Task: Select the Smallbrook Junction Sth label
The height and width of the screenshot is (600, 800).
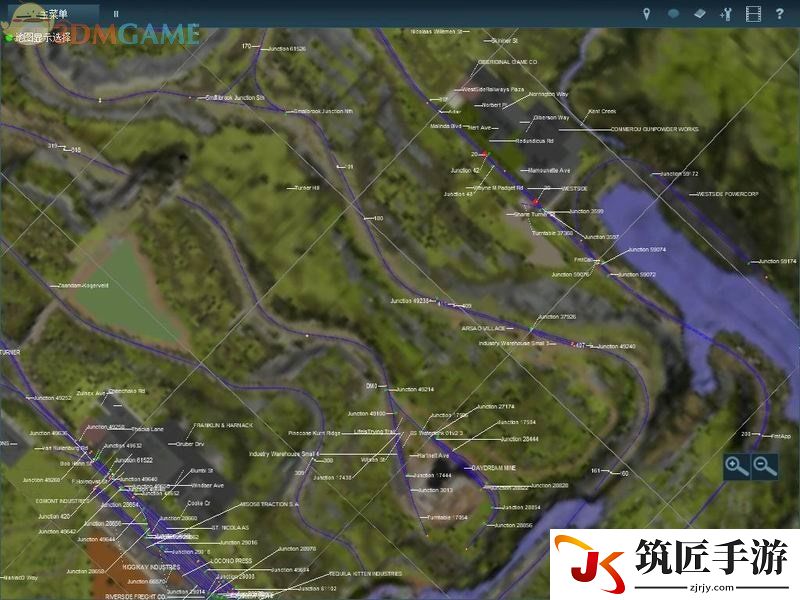Action: coord(235,97)
